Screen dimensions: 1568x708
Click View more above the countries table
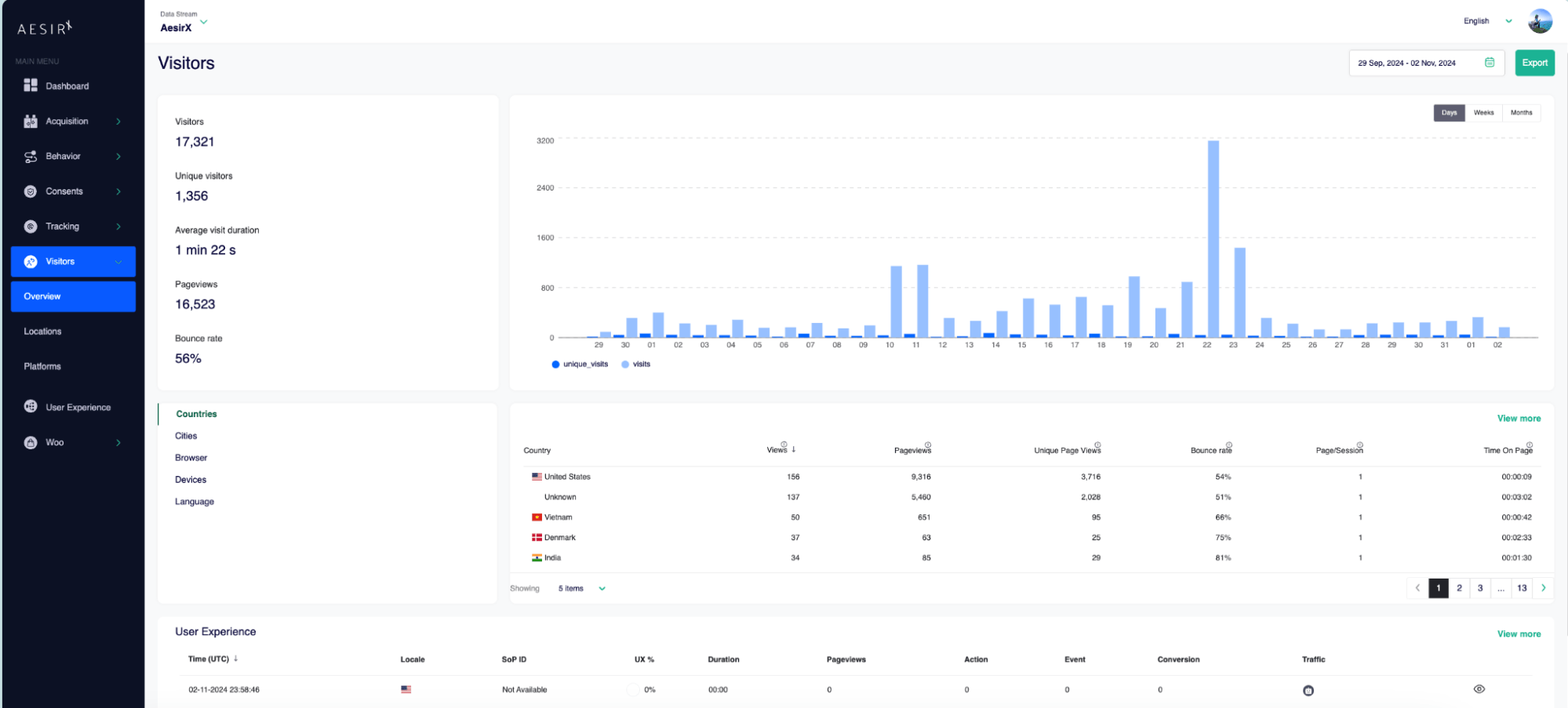coord(1518,418)
